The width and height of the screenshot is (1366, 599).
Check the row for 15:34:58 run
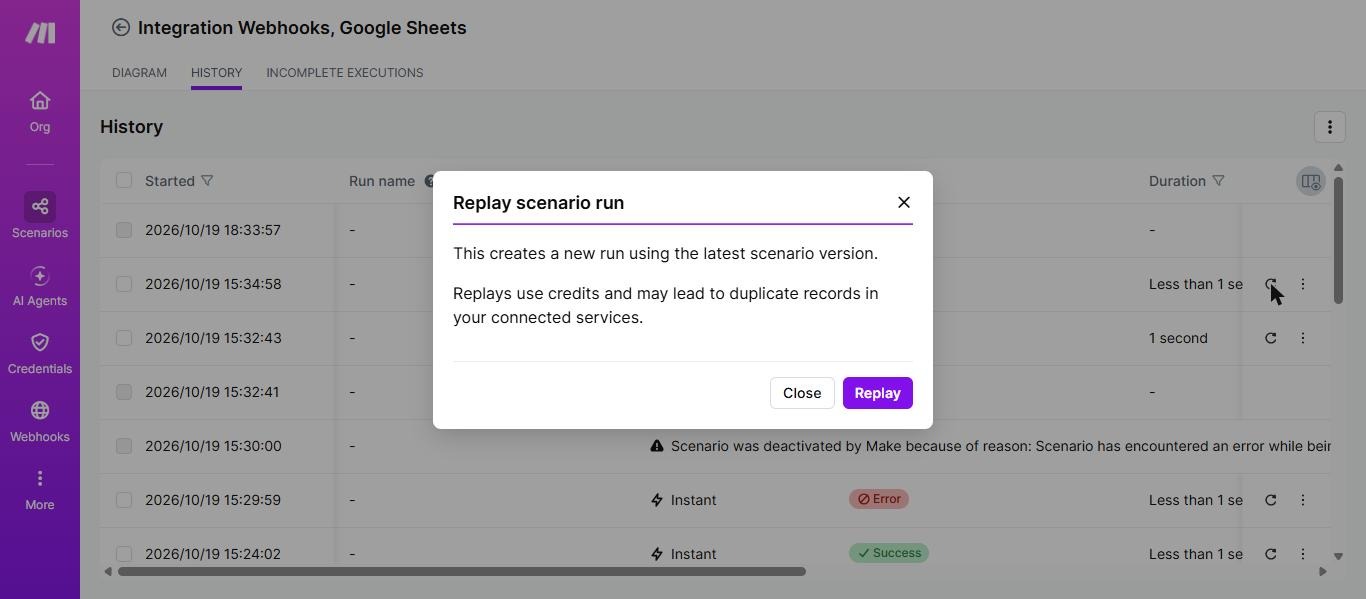click(x=124, y=284)
